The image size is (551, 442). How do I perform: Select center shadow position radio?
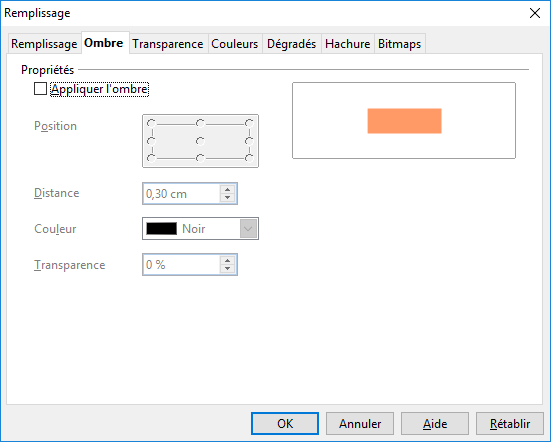tap(200, 141)
